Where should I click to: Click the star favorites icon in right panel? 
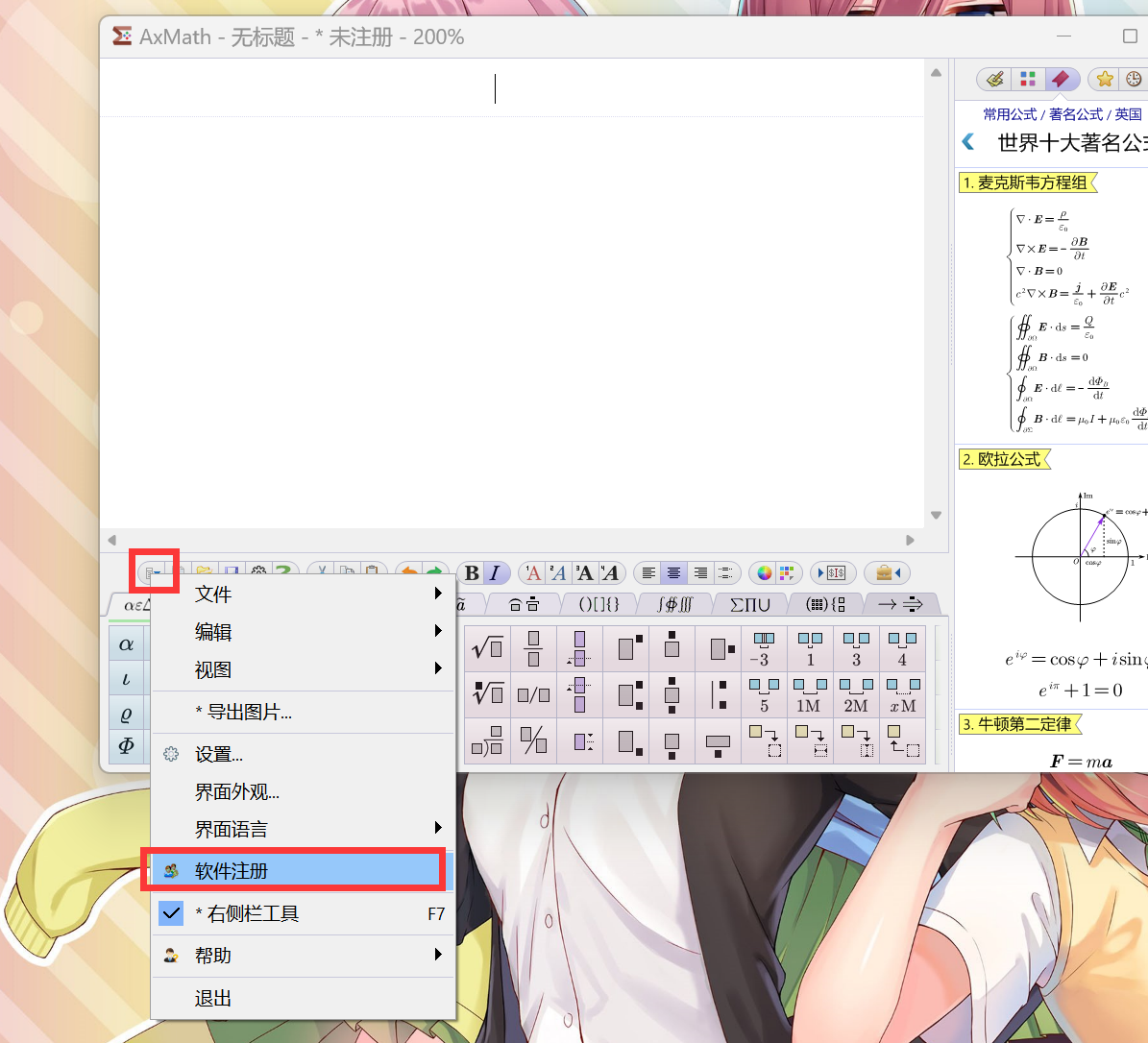click(1105, 79)
